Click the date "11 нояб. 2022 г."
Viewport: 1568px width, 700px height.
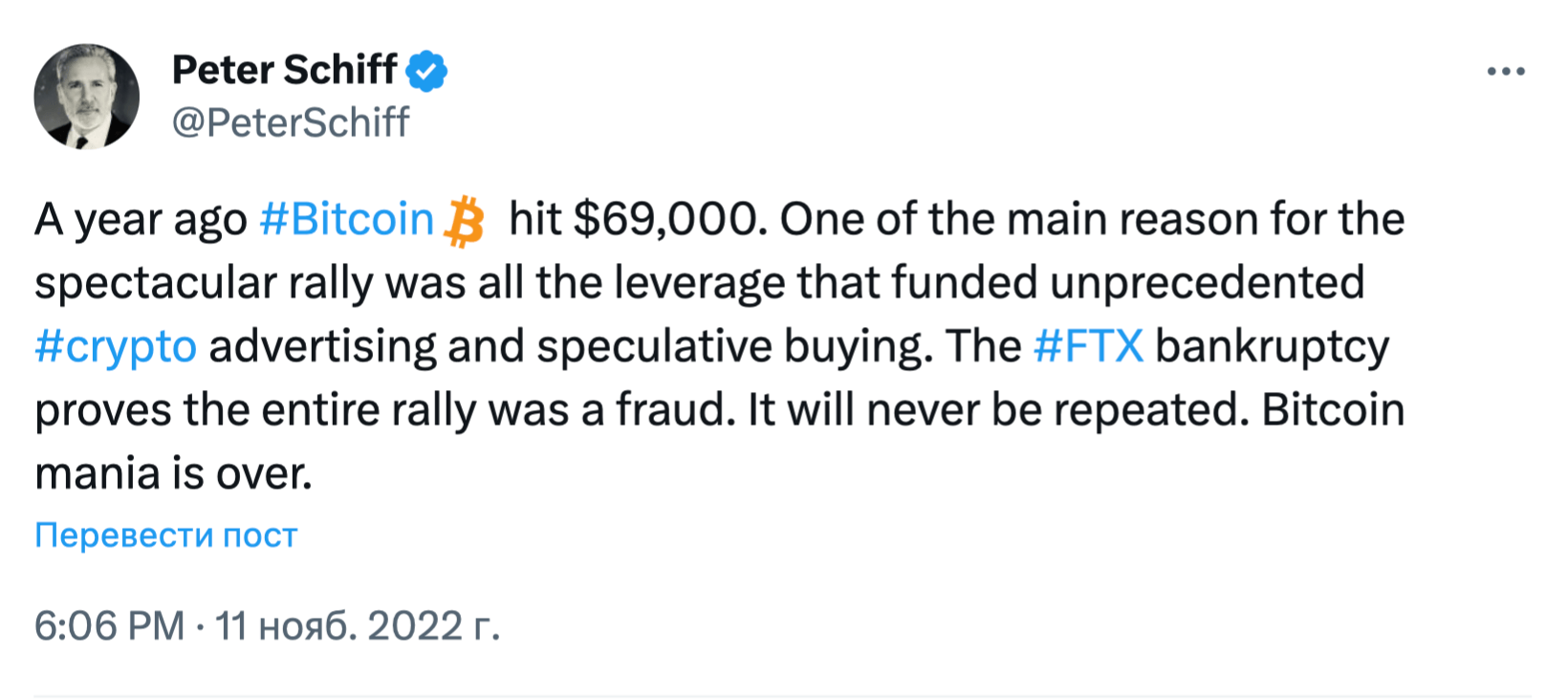point(358,626)
